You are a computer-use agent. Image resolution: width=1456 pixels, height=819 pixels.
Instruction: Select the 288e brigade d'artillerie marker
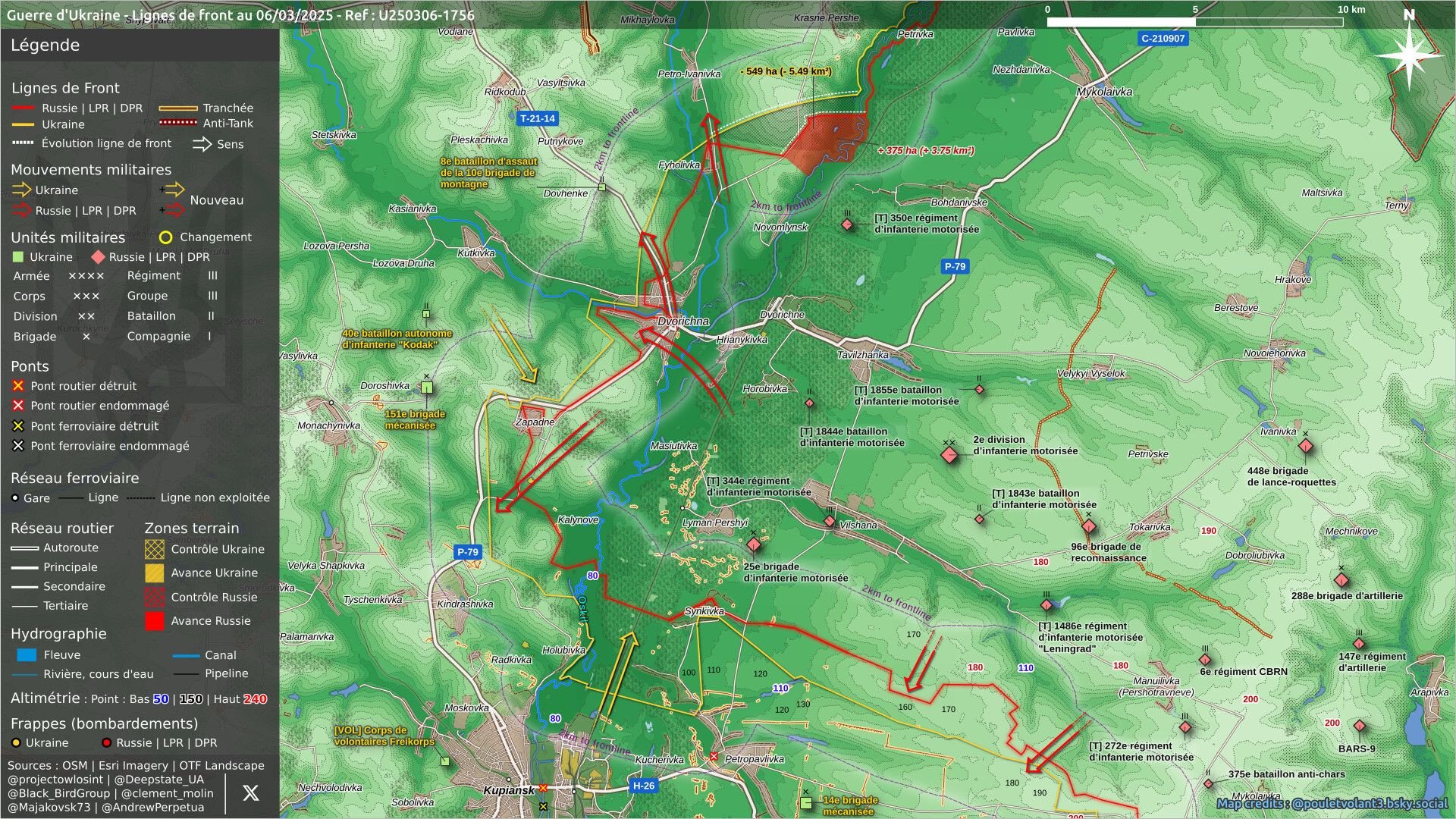[1341, 580]
